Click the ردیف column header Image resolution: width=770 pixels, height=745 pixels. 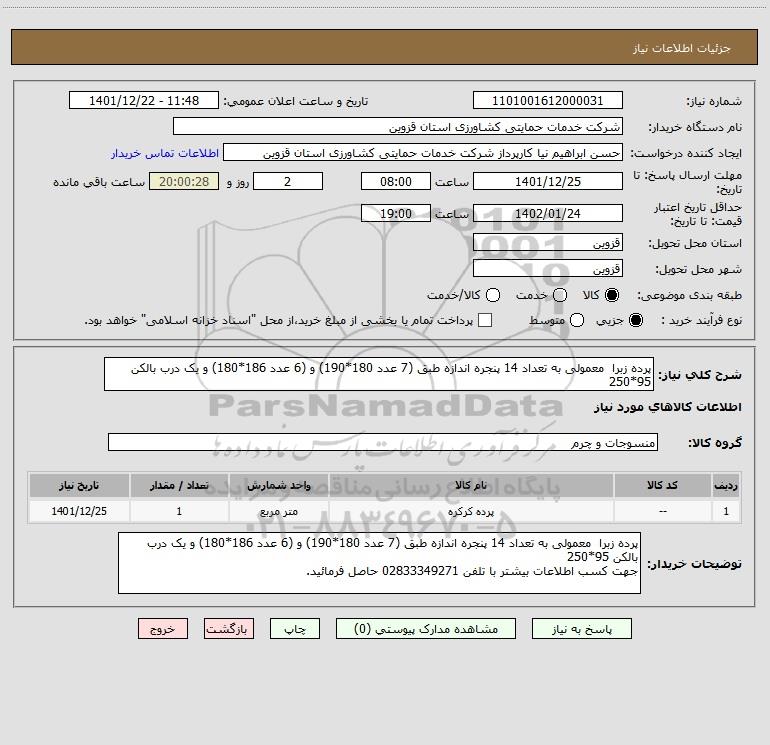pyautogui.click(x=726, y=485)
